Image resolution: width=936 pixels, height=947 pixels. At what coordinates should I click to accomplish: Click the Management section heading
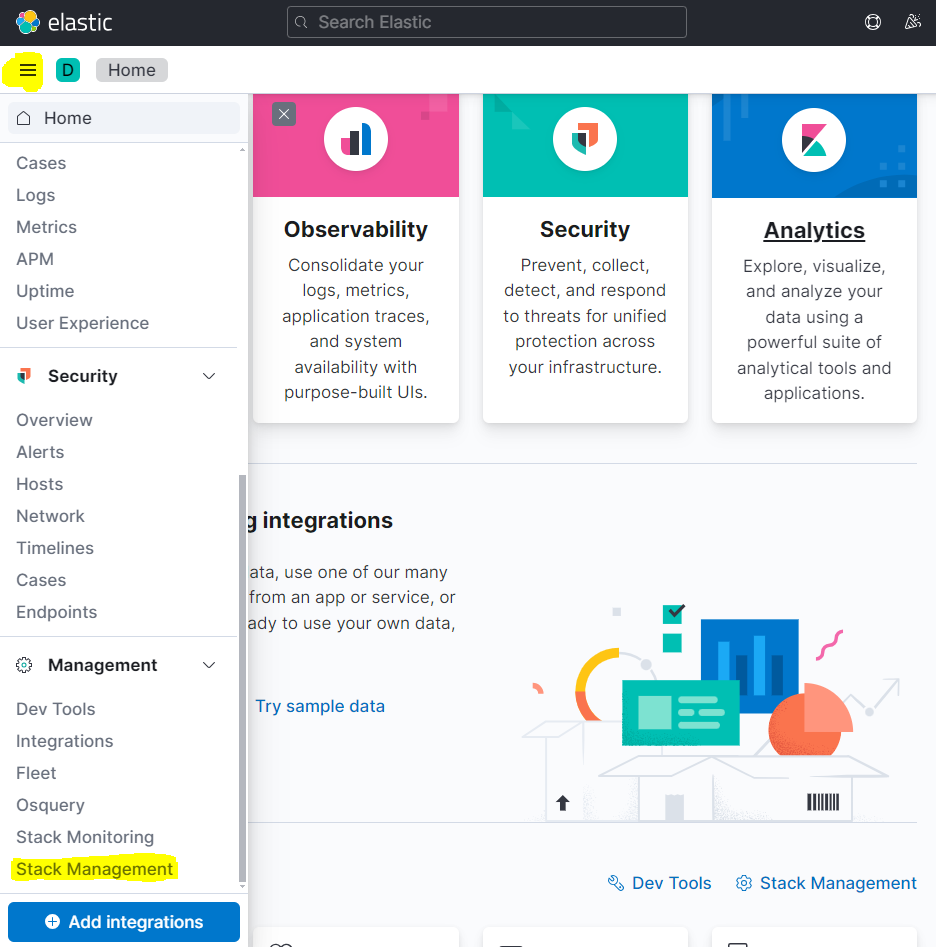pos(103,665)
